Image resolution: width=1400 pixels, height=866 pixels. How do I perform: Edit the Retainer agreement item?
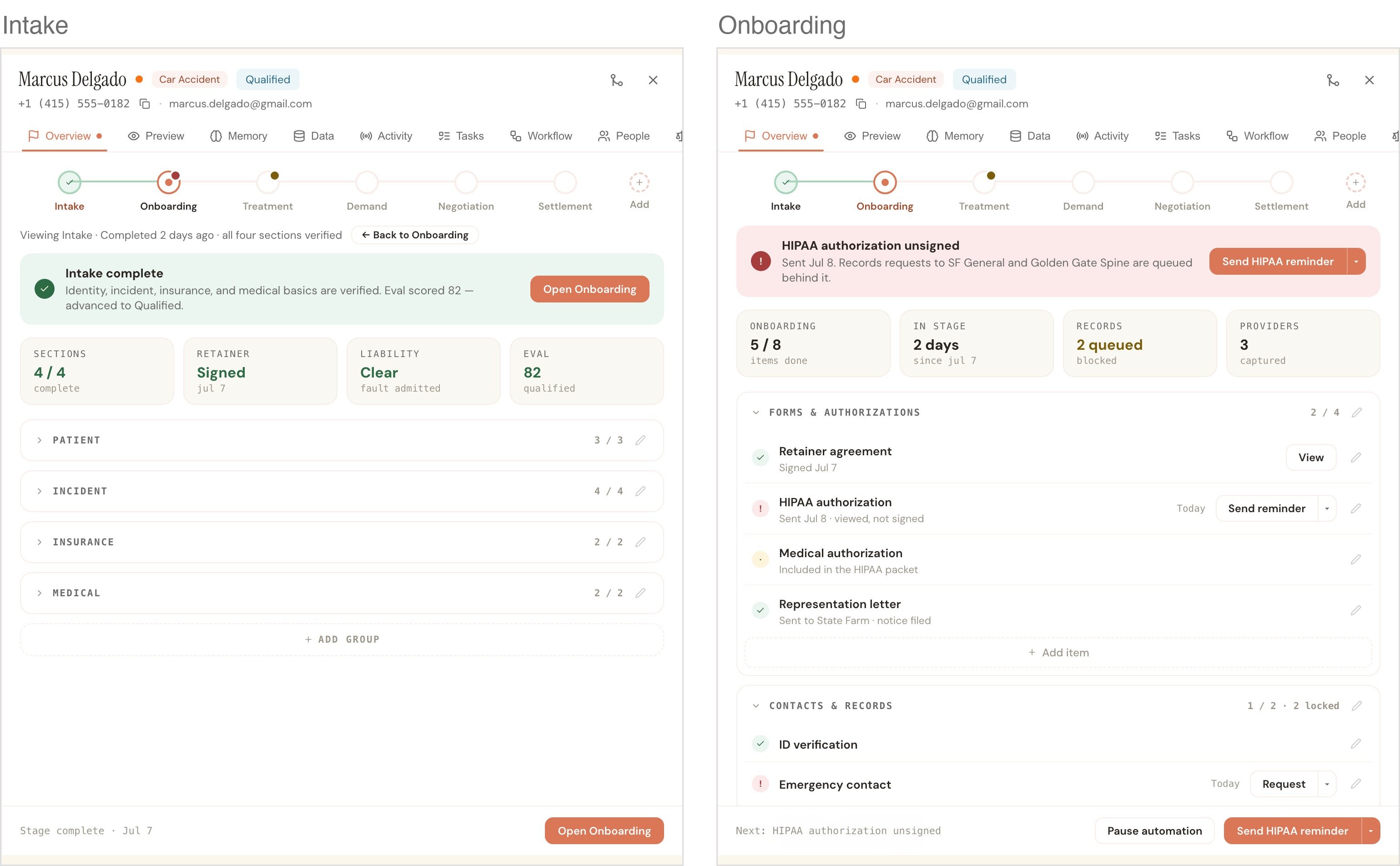(x=1356, y=457)
